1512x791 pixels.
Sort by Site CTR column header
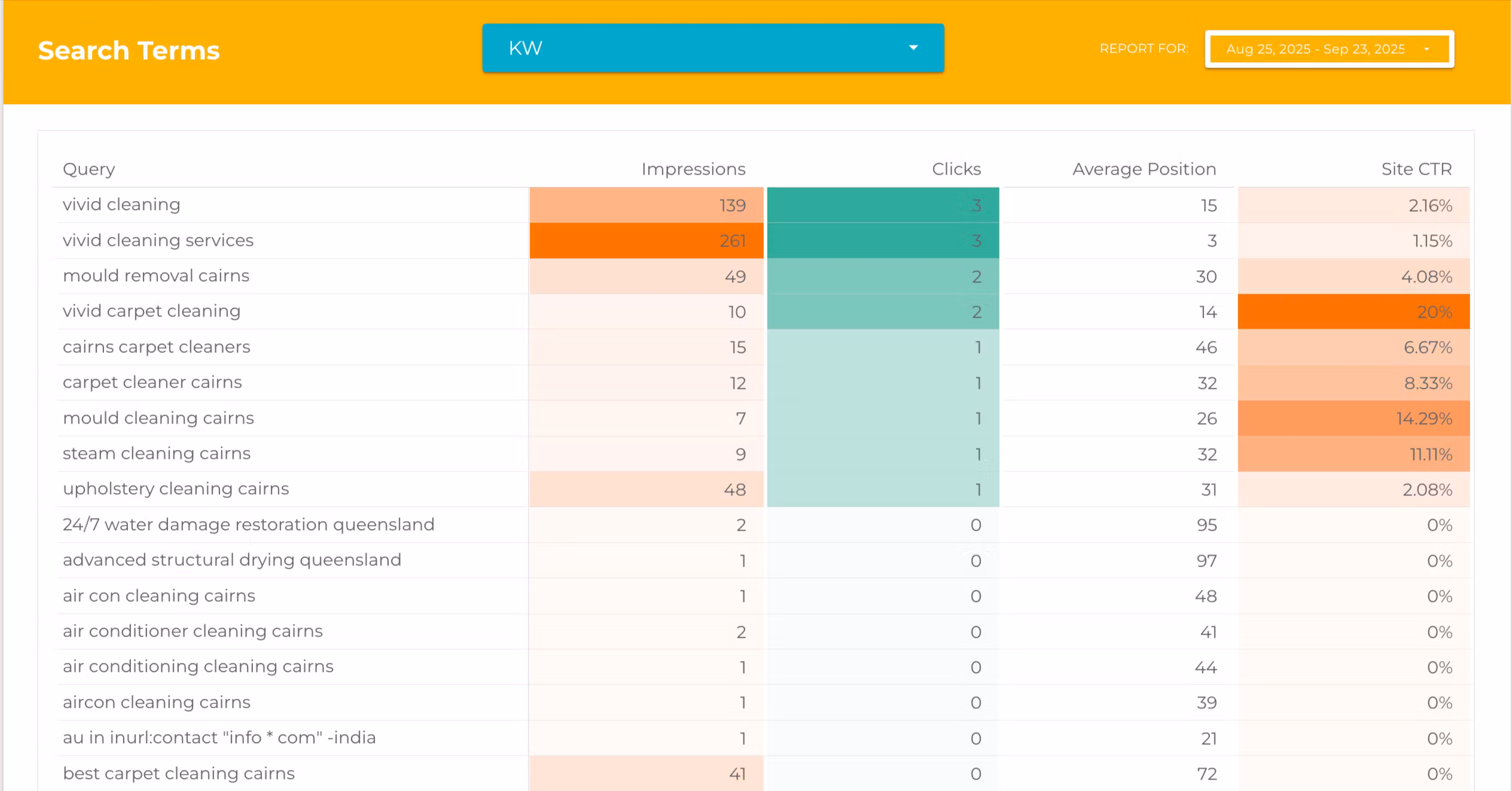pyautogui.click(x=1416, y=169)
